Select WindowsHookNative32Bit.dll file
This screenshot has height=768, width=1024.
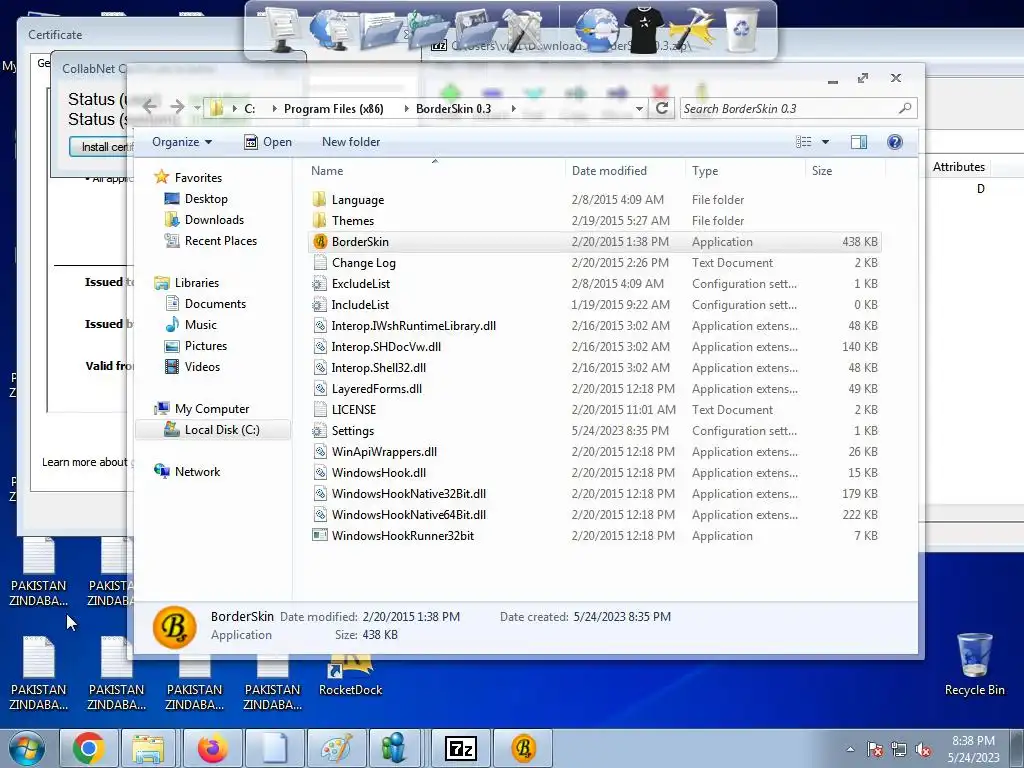tap(409, 493)
